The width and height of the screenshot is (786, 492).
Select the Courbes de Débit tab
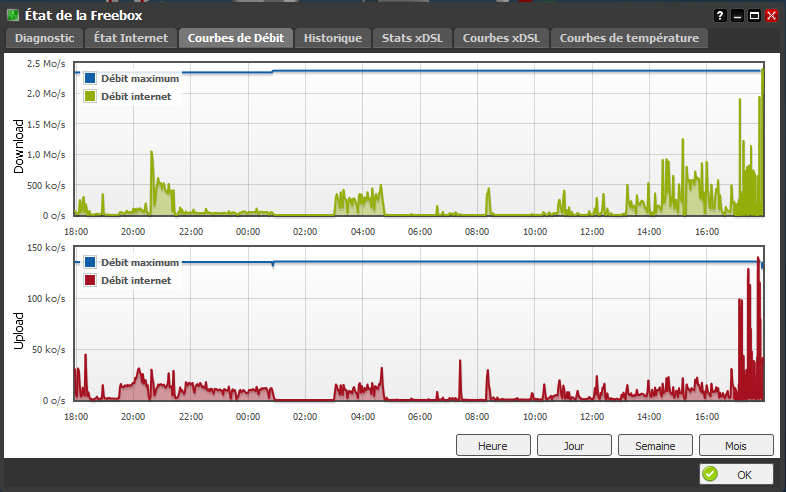pos(236,38)
